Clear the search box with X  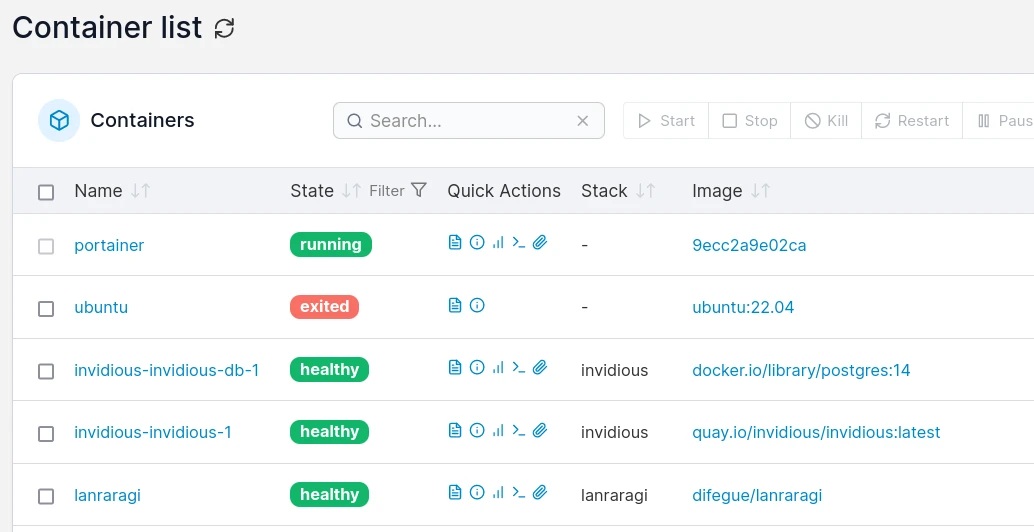tap(583, 121)
